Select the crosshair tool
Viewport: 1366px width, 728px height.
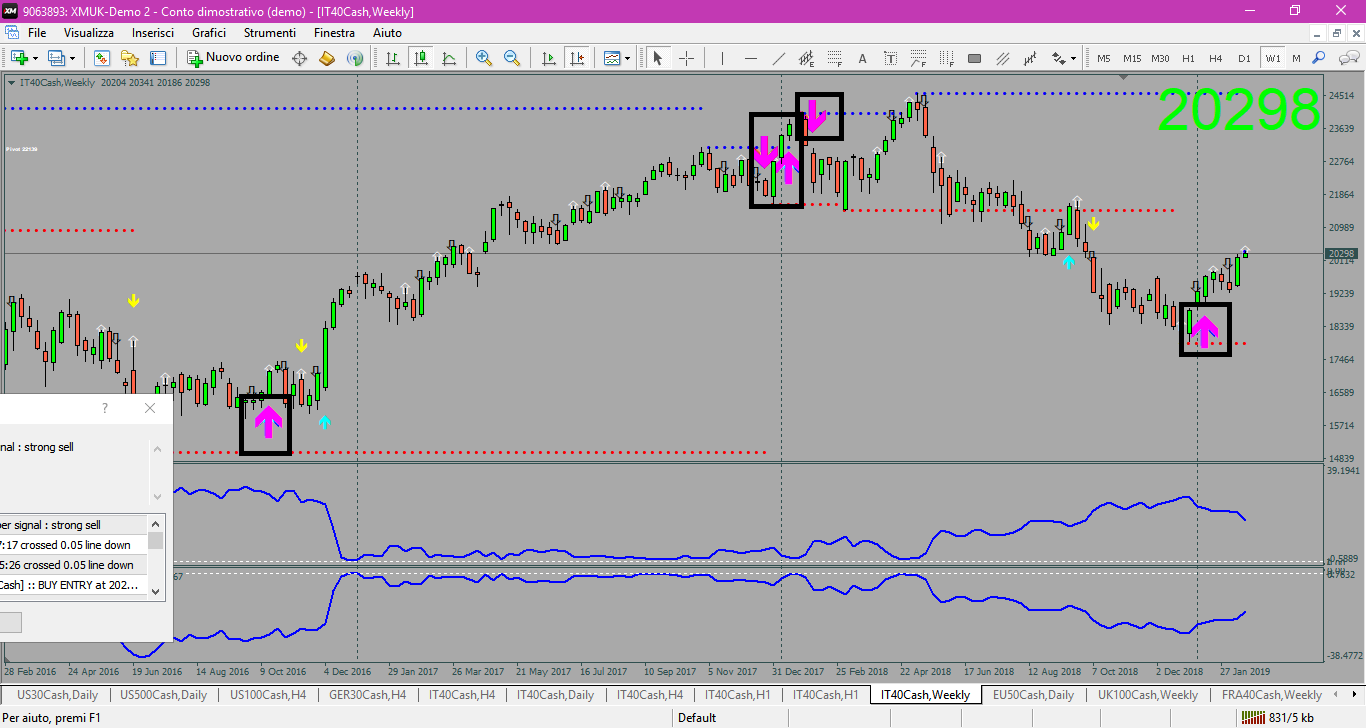[687, 58]
